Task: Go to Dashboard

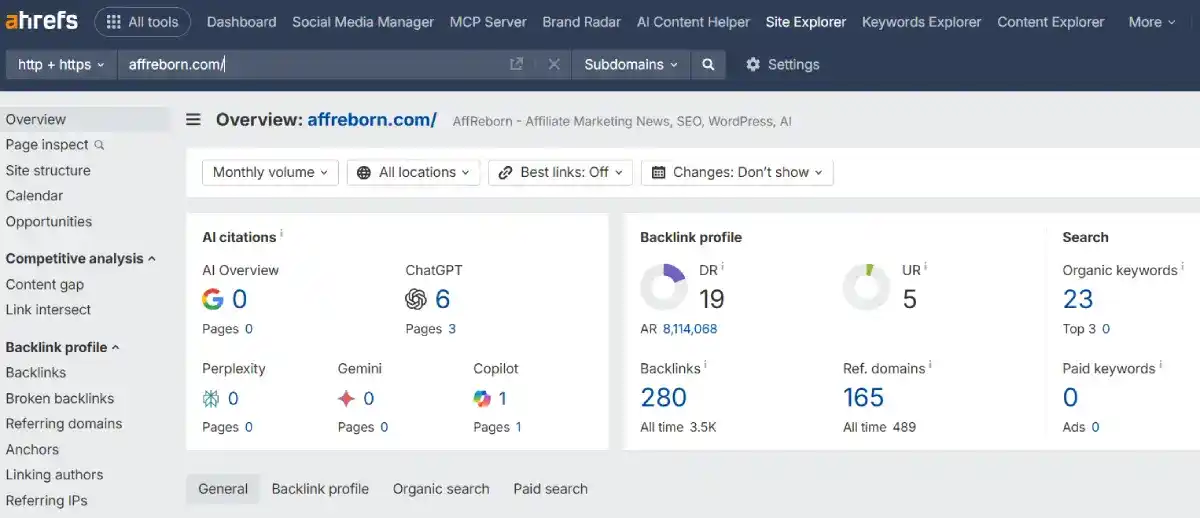Action: (x=241, y=22)
